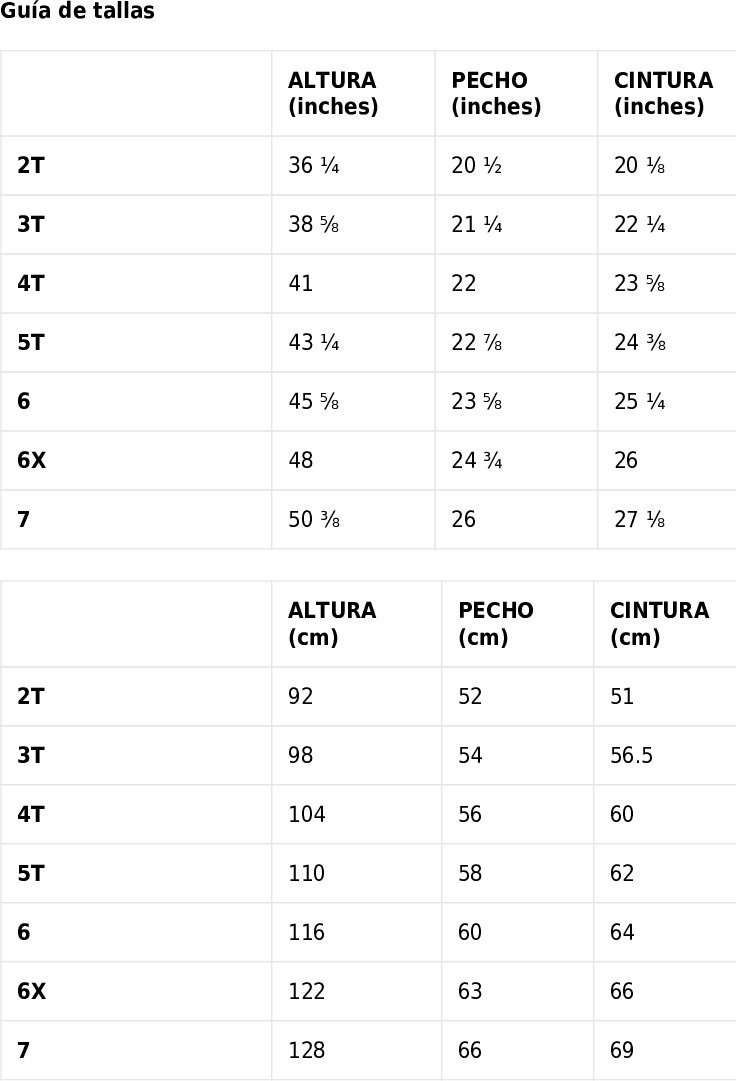Click the 56.5 waist value in cm table
736x1081 pixels.
tap(631, 755)
